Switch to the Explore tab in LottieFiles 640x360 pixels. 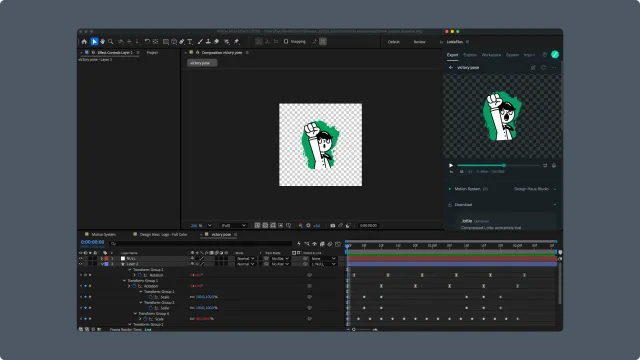point(470,55)
